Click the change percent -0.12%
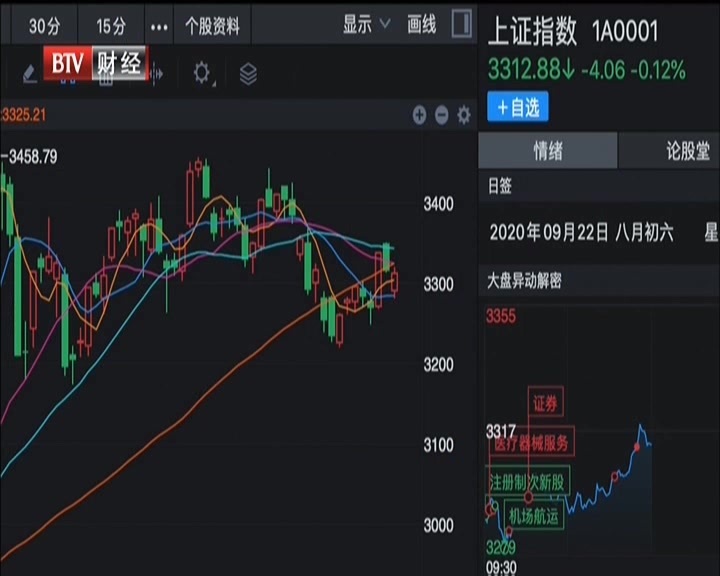 (658, 70)
